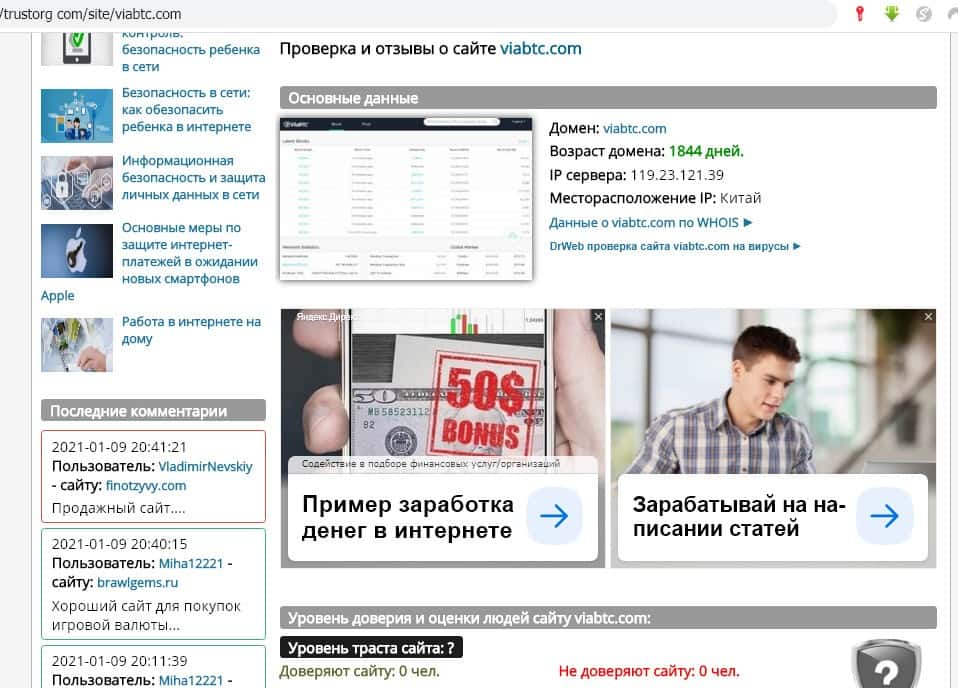Click viabtc.com link in page heading
958x688 pixels.
tap(541, 49)
